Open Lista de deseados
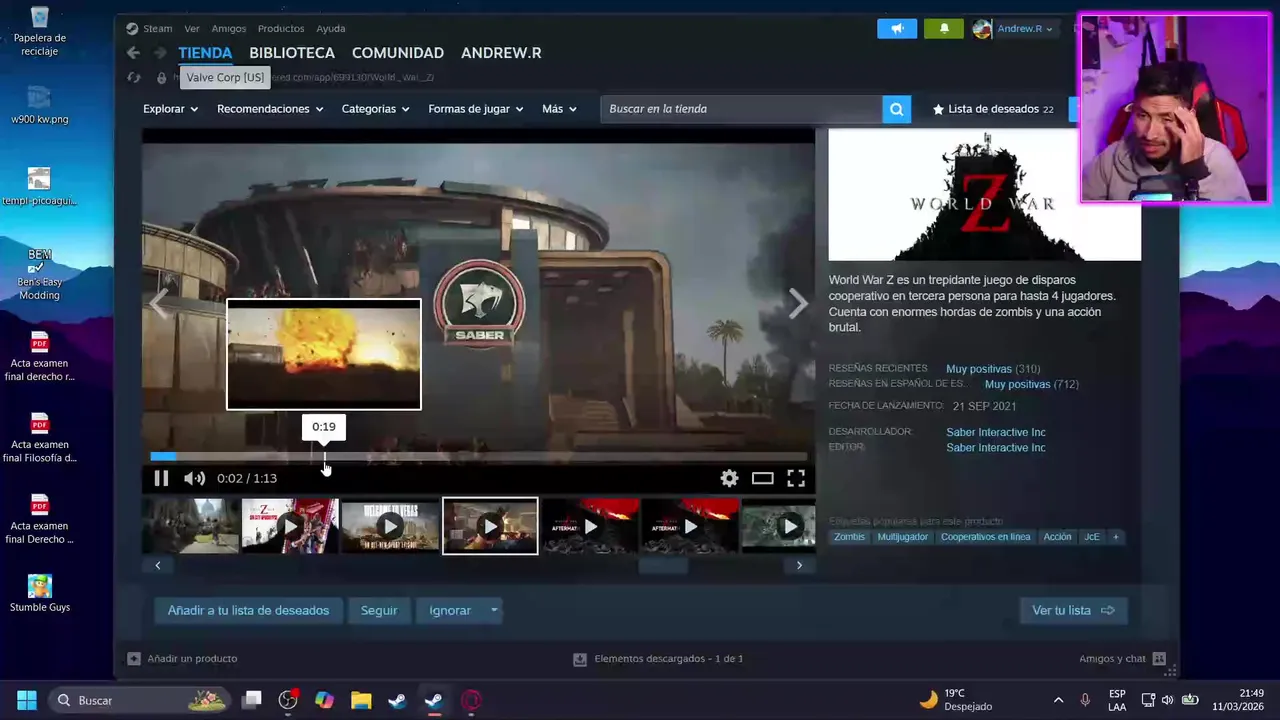 pyautogui.click(x=993, y=109)
